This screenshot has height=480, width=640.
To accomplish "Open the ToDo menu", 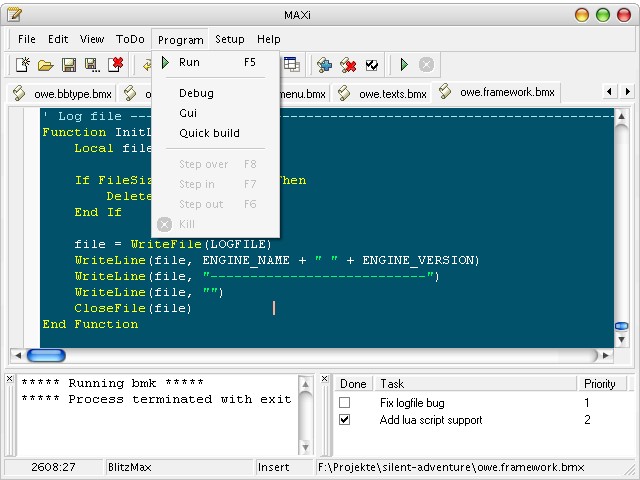I will pos(130,39).
